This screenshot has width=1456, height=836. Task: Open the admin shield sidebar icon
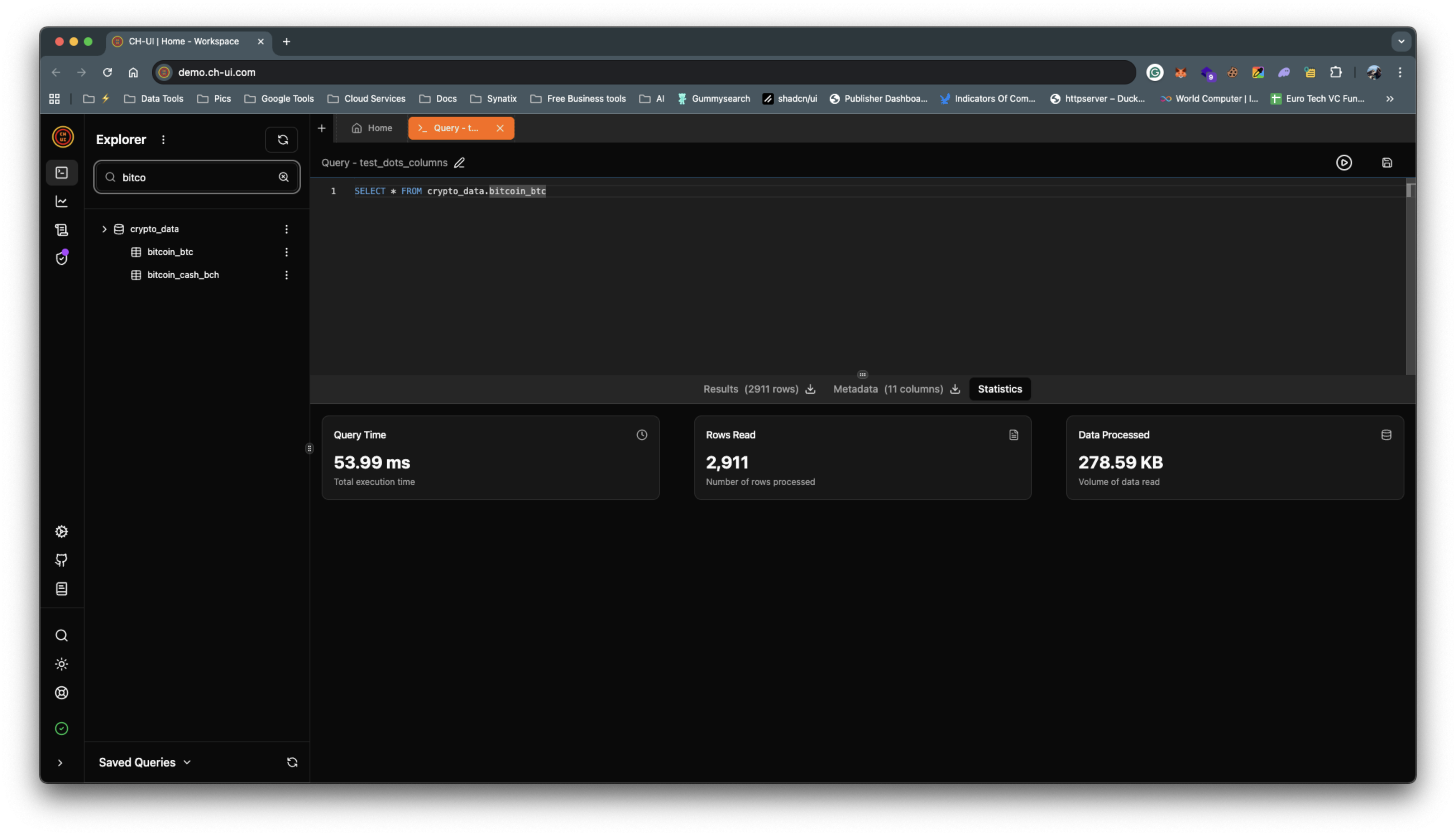pos(61,258)
